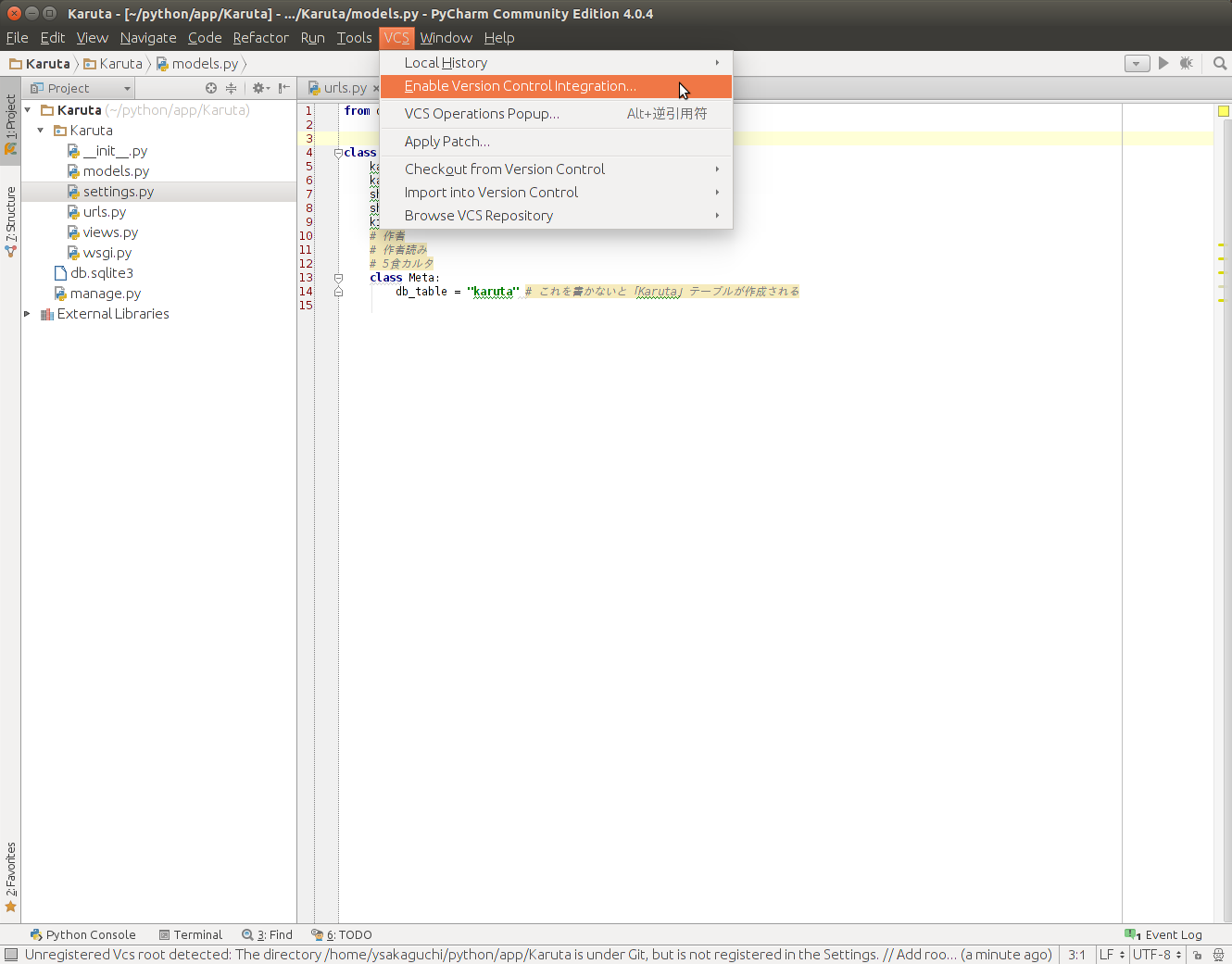Click the yellow inspection status indicator
1232x964 pixels.
pos(1223,111)
